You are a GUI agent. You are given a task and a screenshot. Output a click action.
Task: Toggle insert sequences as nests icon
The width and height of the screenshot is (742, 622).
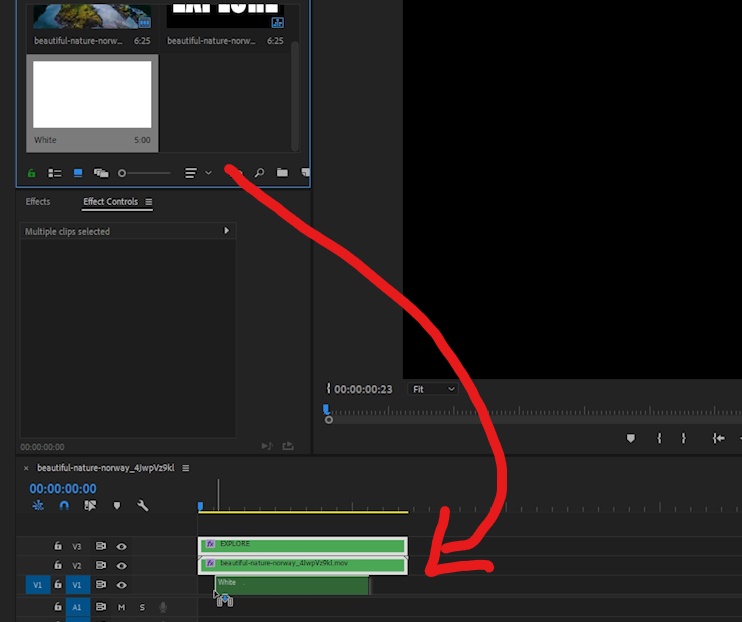(38, 506)
